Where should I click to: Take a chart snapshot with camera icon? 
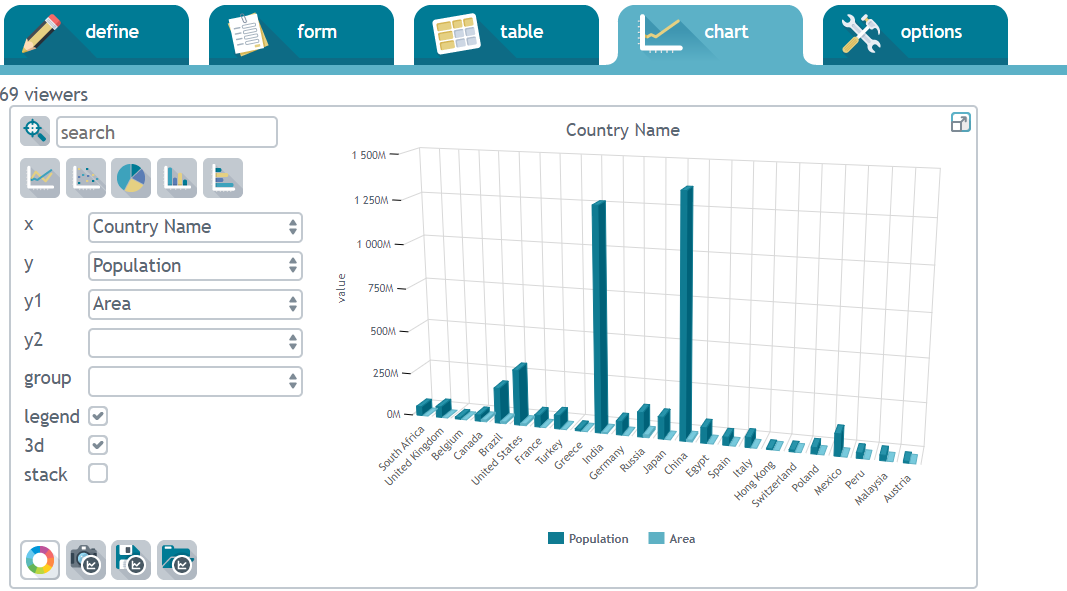coord(86,560)
